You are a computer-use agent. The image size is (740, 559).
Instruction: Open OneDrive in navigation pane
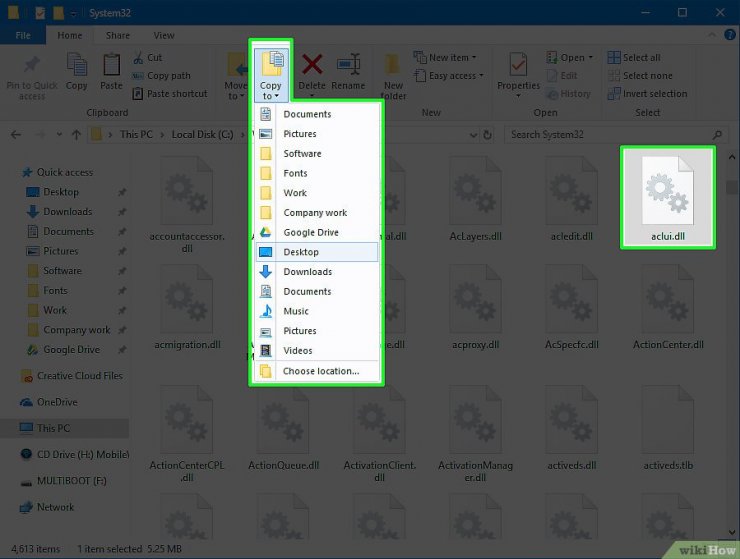[57, 402]
